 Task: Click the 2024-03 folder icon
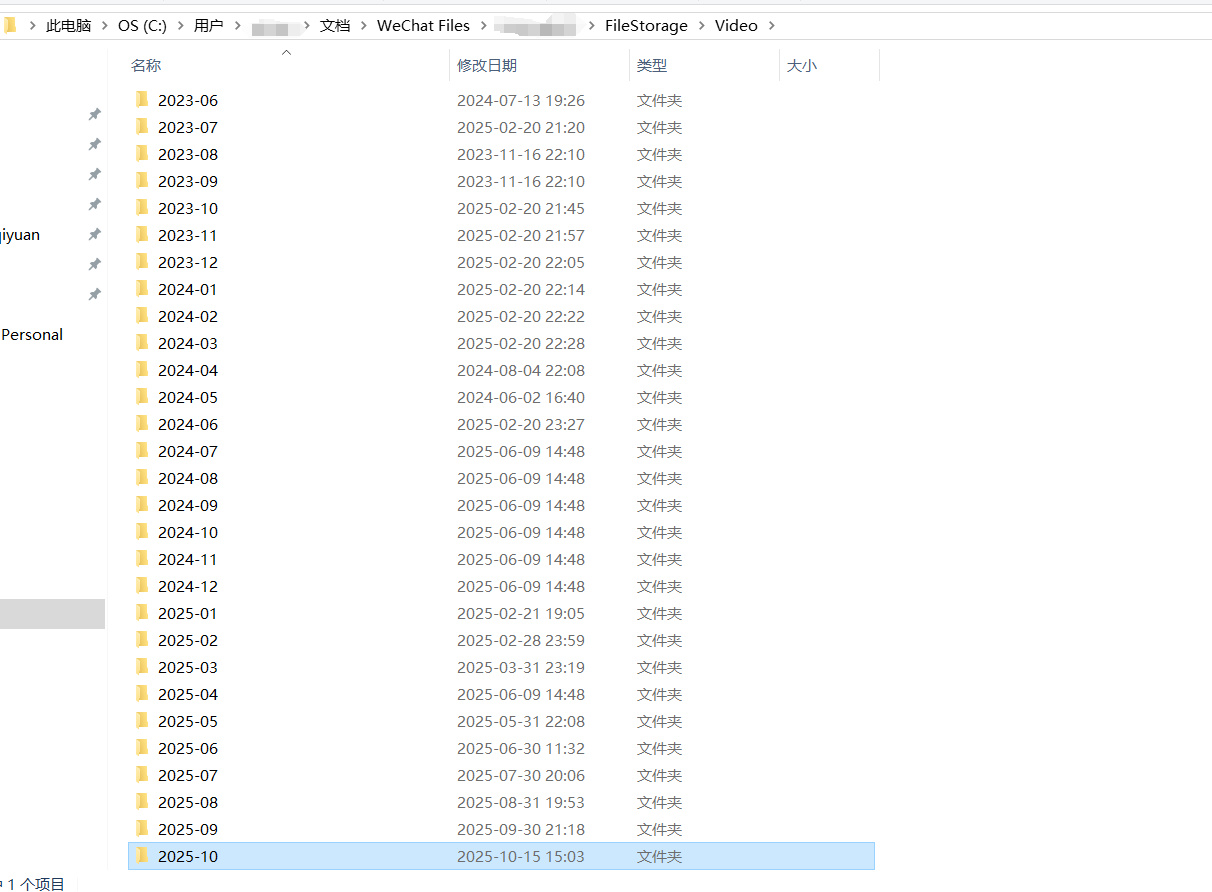pos(142,342)
